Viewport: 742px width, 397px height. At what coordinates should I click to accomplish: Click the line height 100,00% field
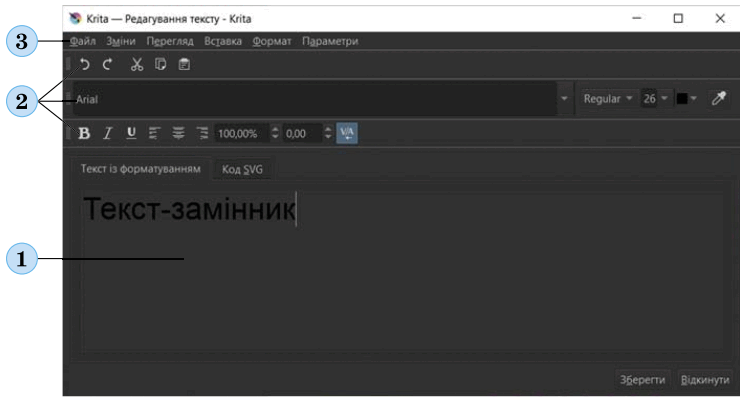[x=242, y=134]
